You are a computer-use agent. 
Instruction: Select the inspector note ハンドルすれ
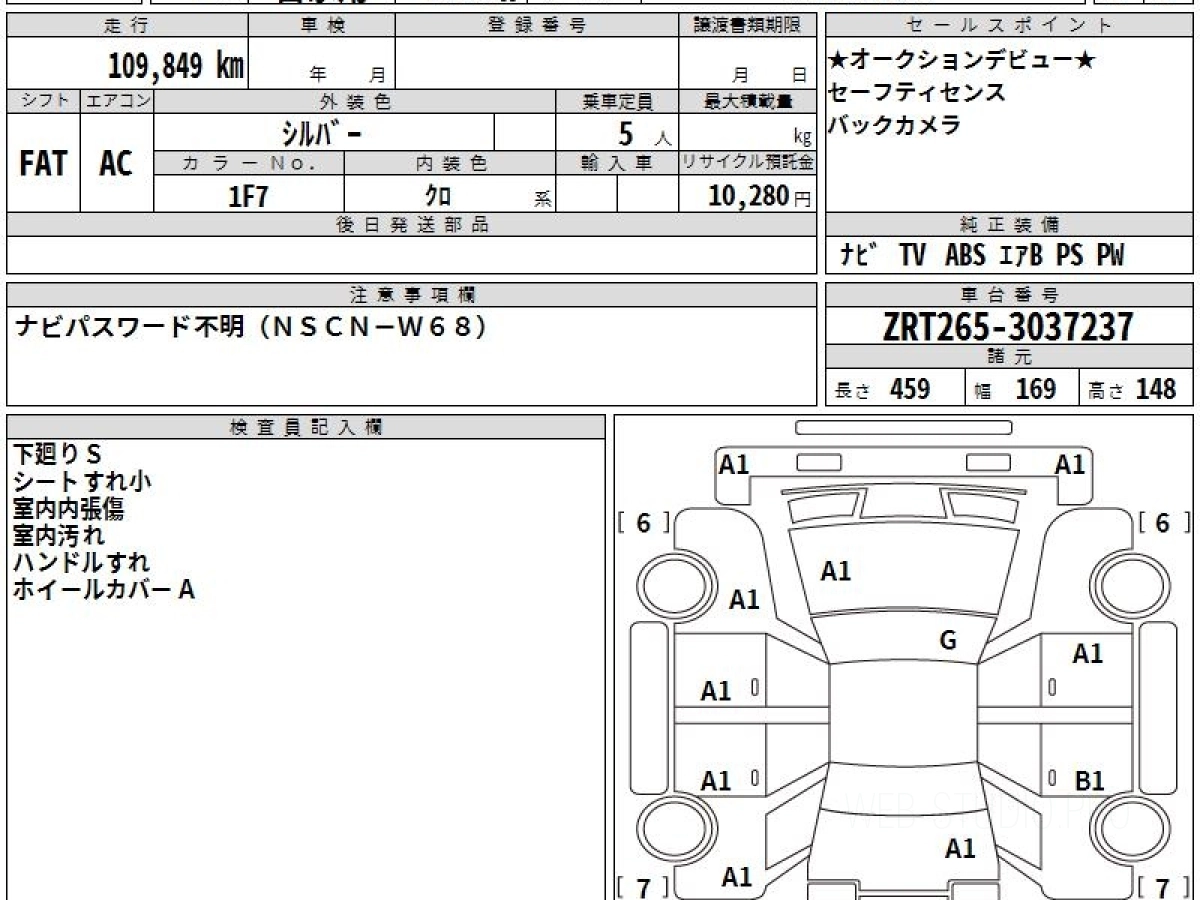[x=81, y=562]
